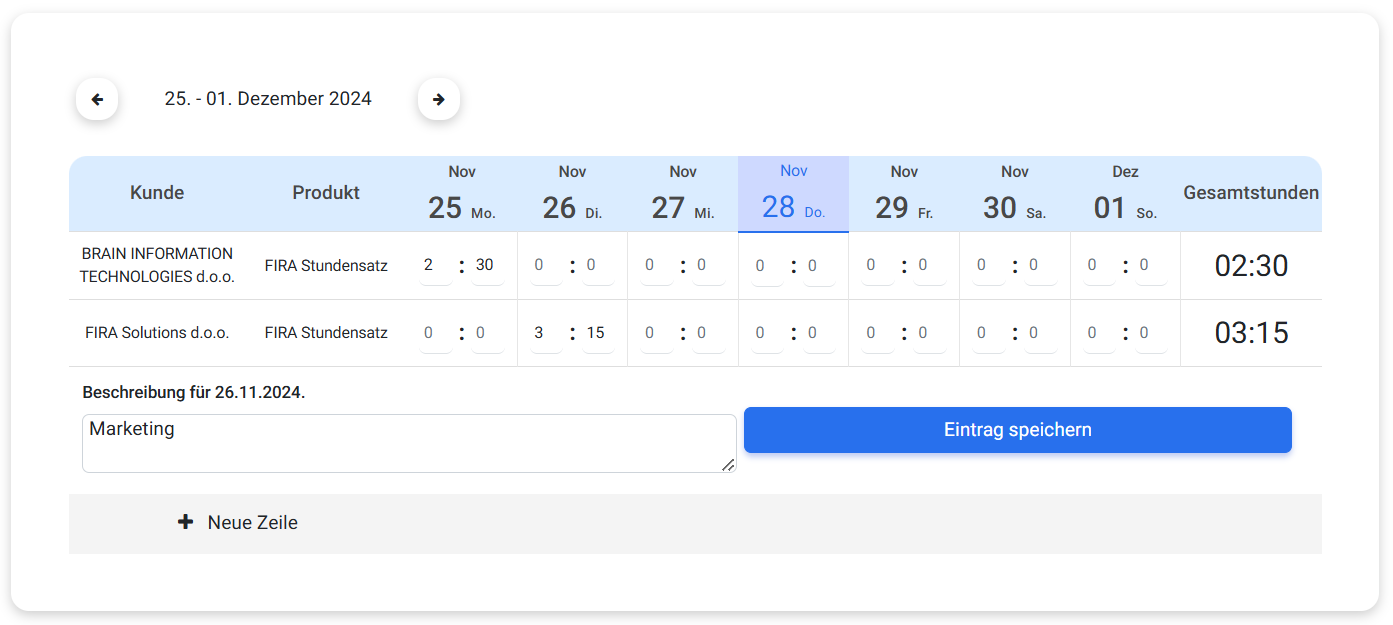Edit BRAIN INFORMATION Monday minutes field showing 30
1393x625 pixels.
coord(487,265)
